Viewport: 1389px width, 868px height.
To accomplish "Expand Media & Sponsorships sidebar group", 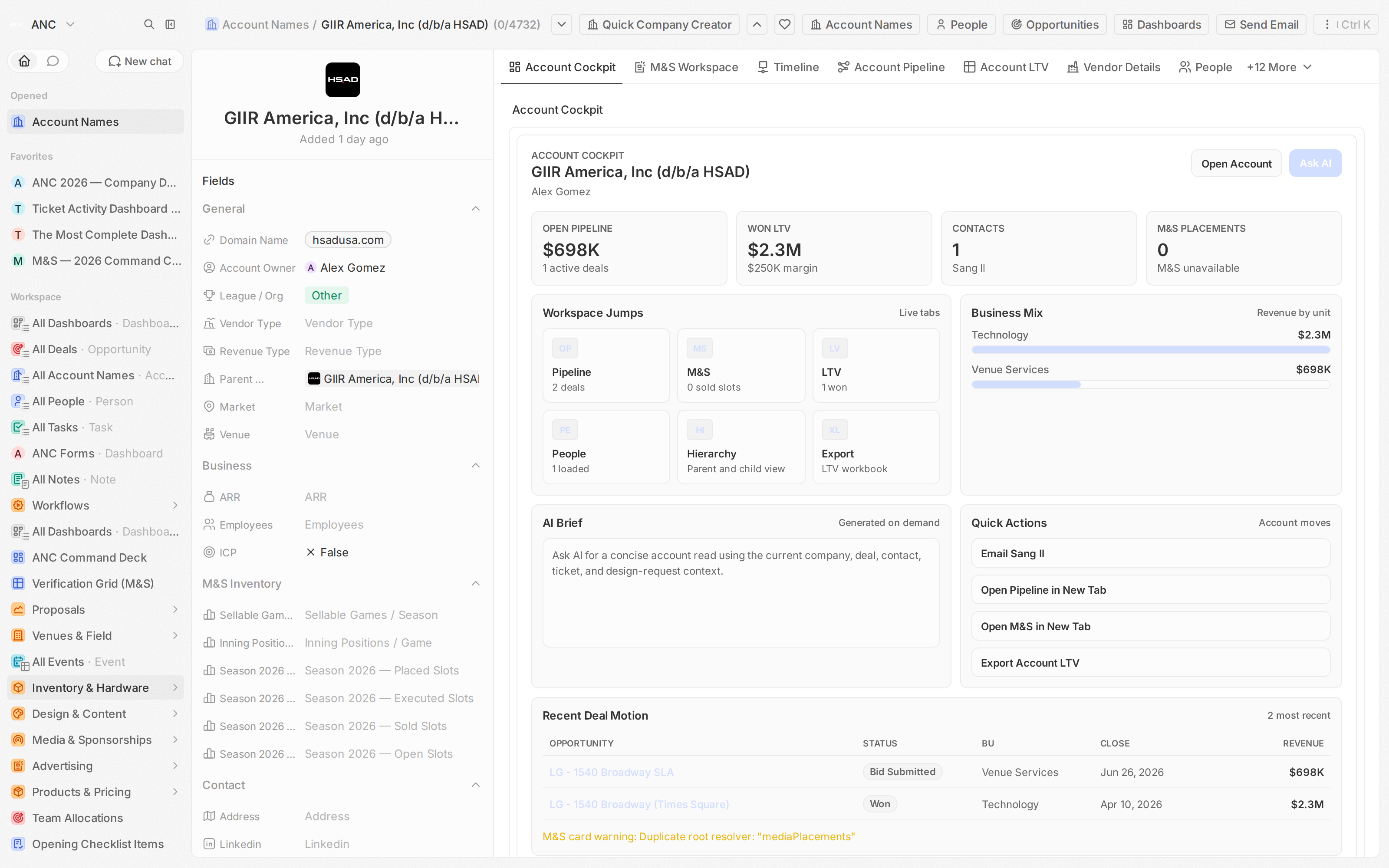I will 175,740.
